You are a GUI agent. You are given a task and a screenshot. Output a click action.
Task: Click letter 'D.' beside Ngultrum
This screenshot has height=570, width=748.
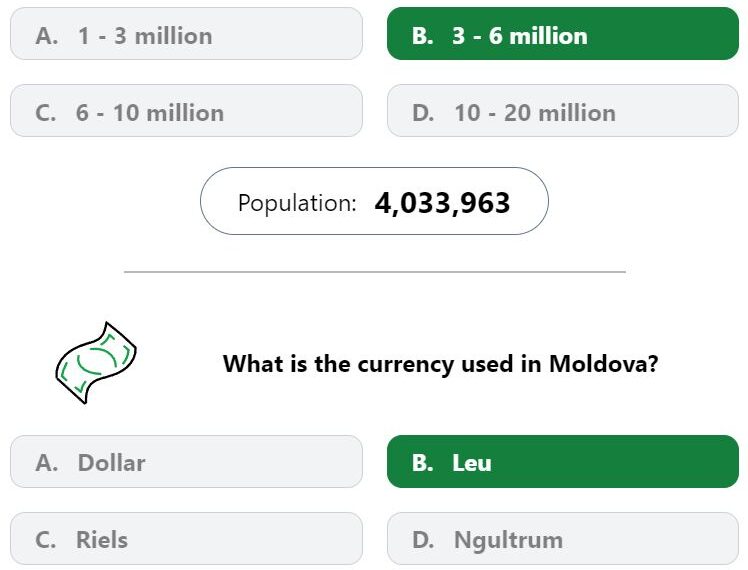pos(423,540)
